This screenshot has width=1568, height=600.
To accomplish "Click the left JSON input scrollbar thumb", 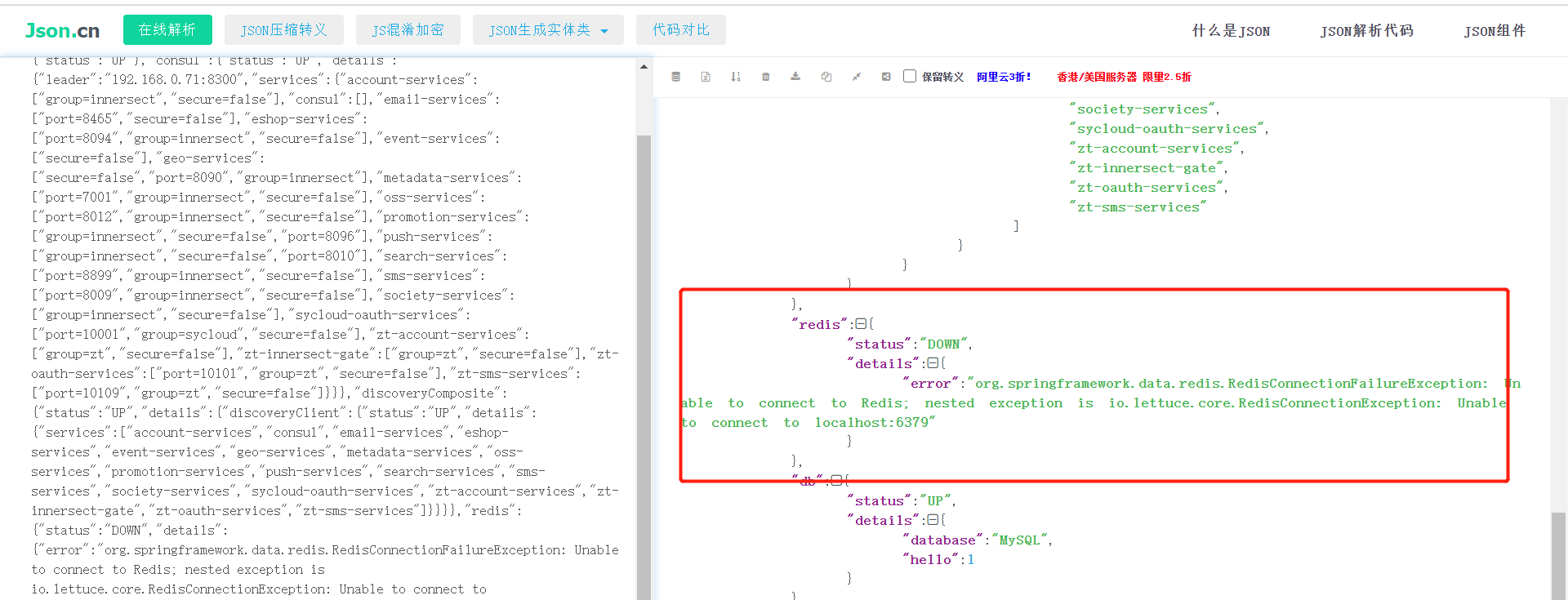I will pos(644,367).
